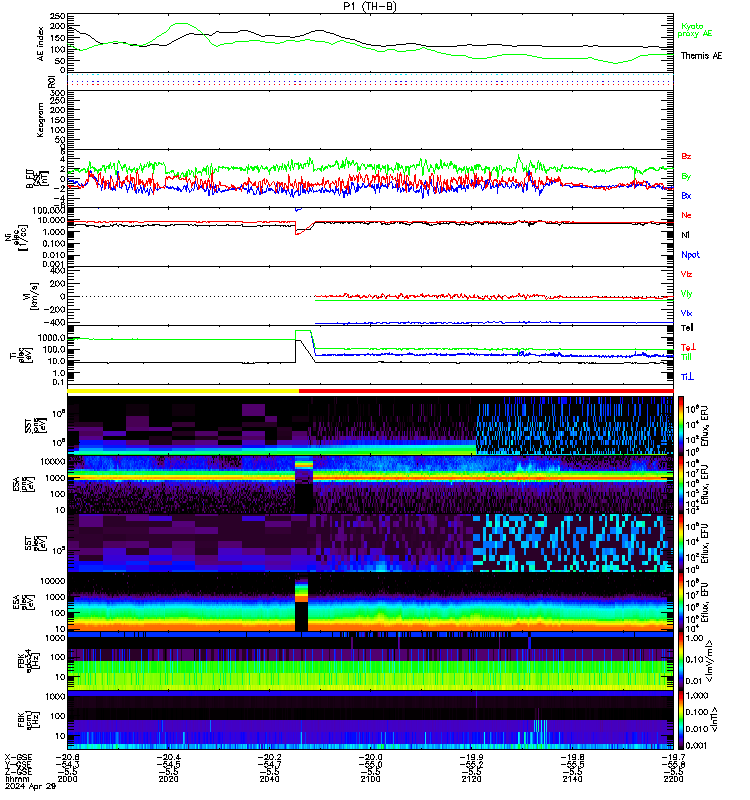The image size is (750, 800).
Task: Click the blue Vix trace near -400 km/s
Action: coord(494,322)
